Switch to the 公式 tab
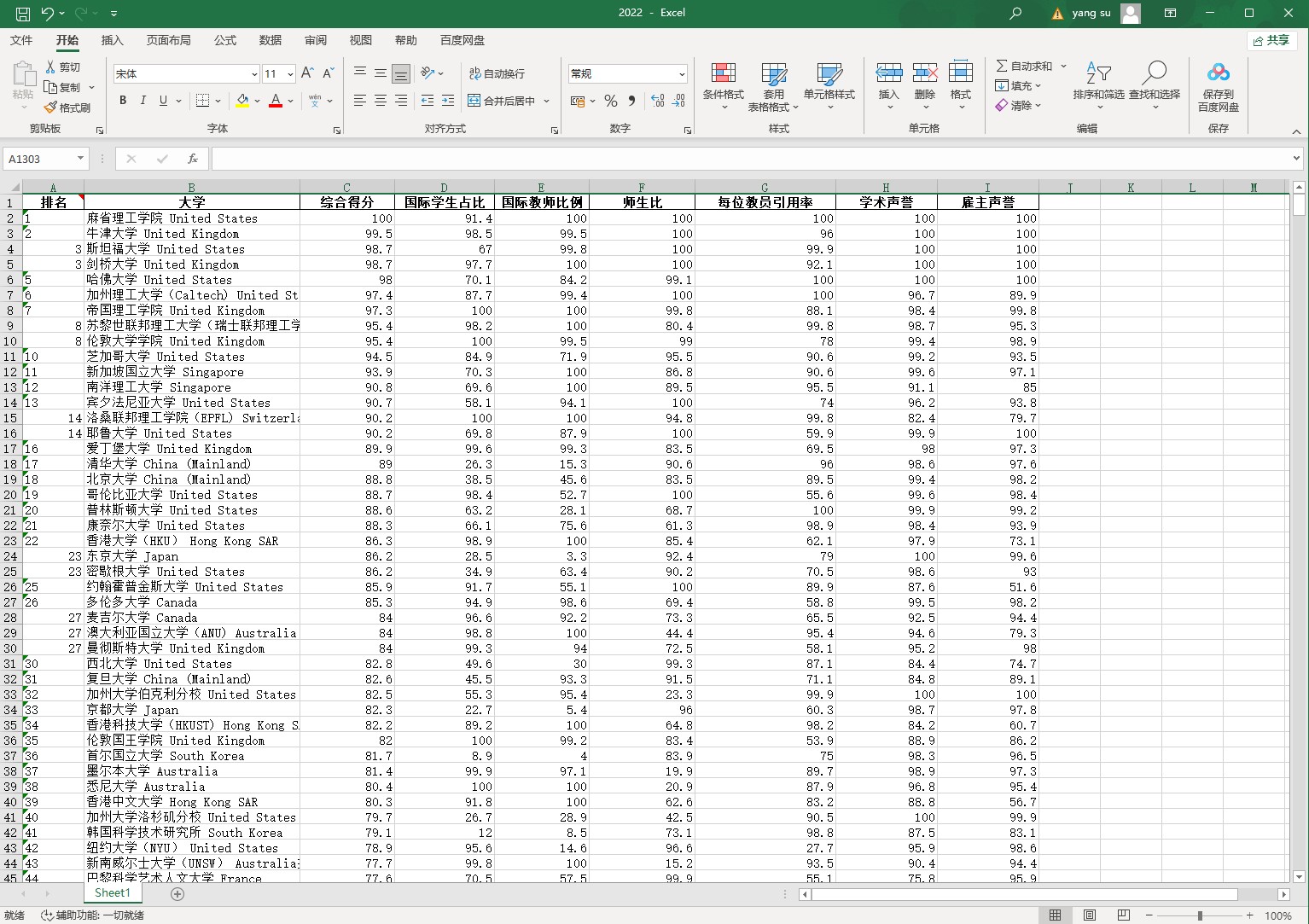Image resolution: width=1309 pixels, height=924 pixels. [x=225, y=40]
